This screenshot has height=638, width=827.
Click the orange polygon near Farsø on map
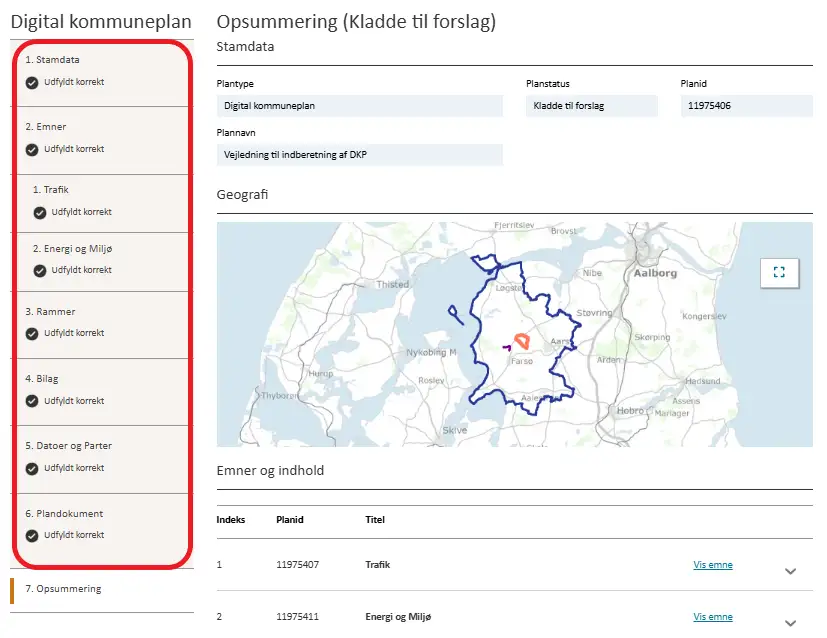click(521, 341)
